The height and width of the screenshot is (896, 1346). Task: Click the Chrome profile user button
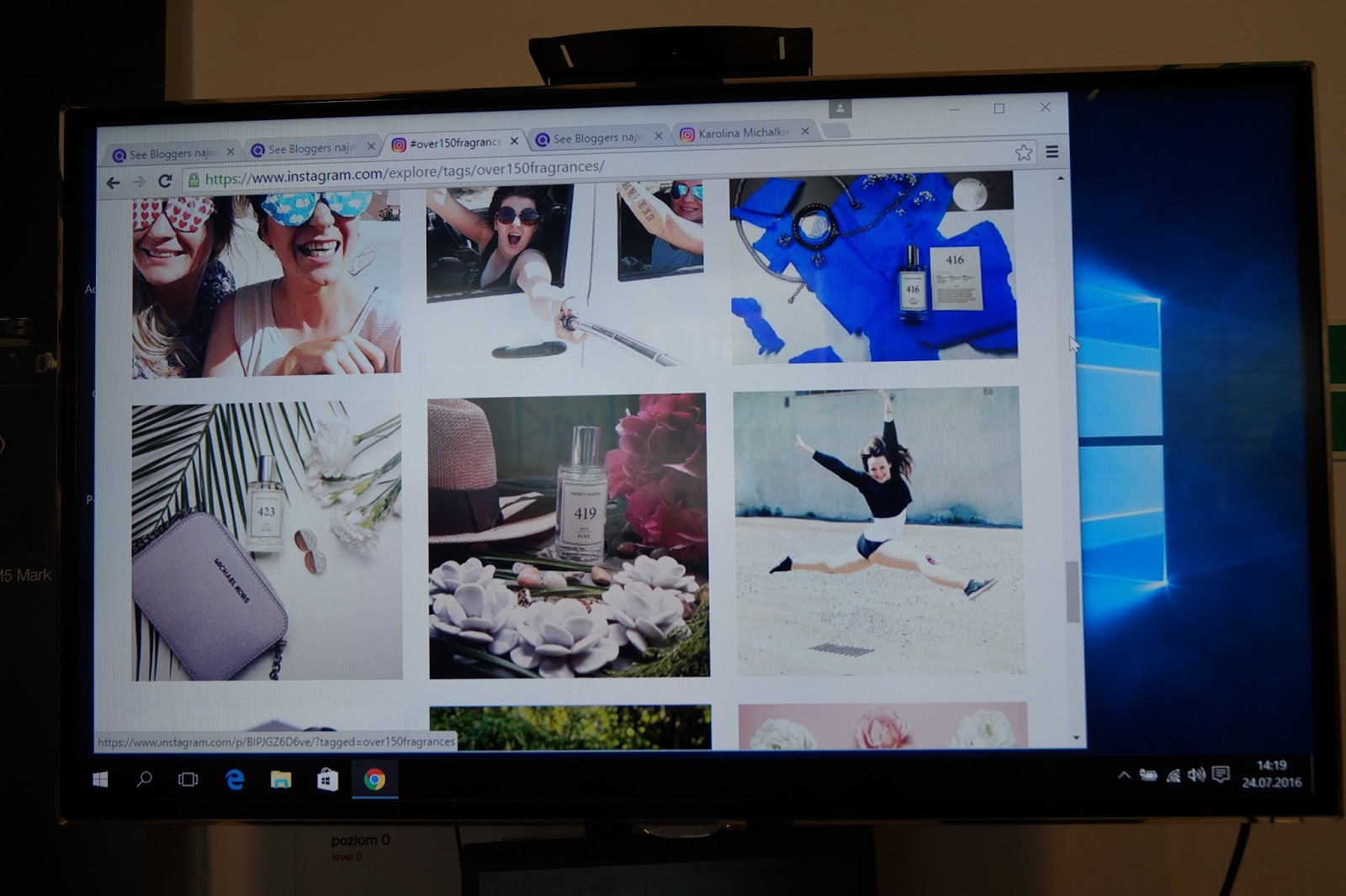click(x=840, y=109)
